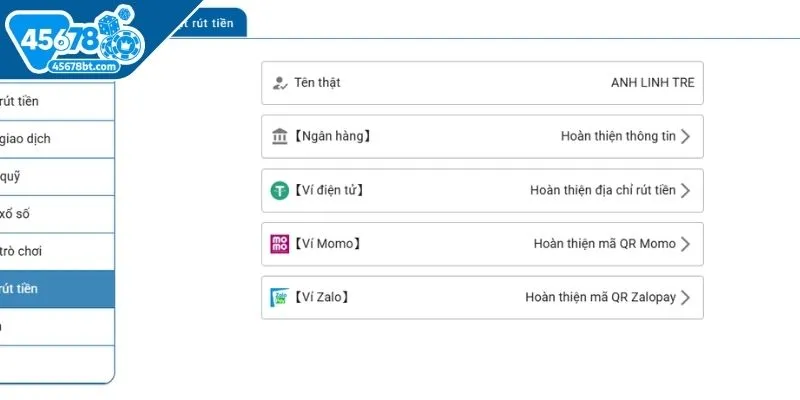
Task: Expand the Ví Zalo row chevron
Action: pyautogui.click(x=685, y=297)
